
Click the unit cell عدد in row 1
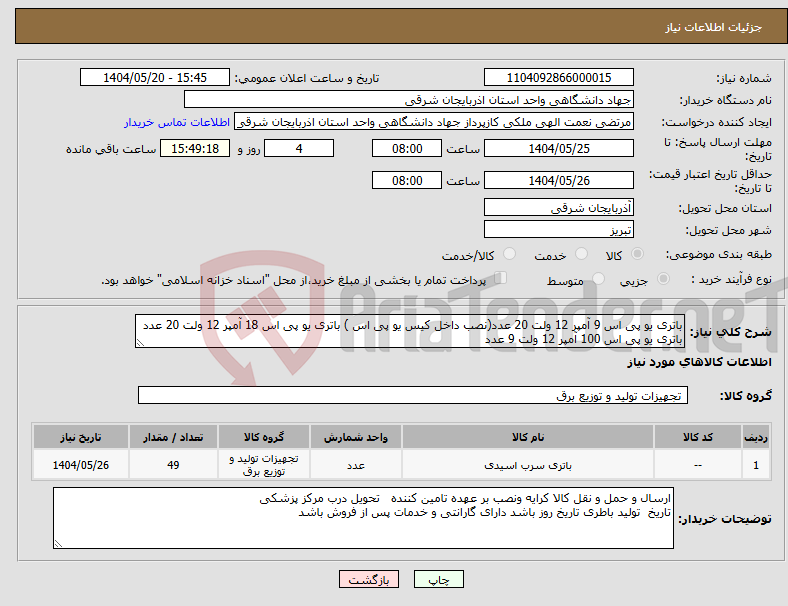(356, 465)
